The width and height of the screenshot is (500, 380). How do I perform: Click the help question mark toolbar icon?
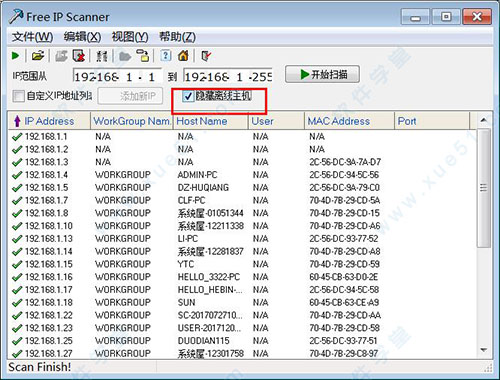166,56
